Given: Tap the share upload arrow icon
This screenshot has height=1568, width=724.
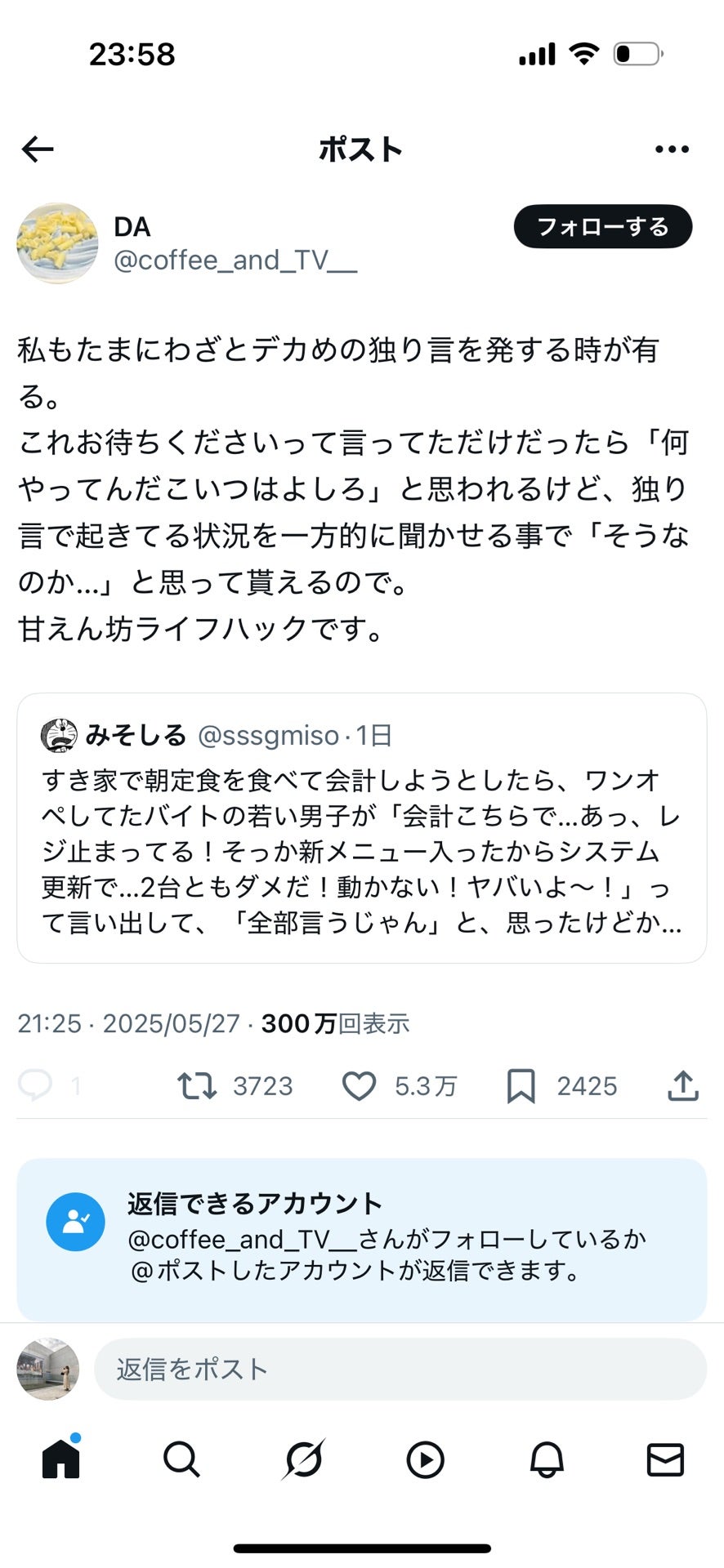Looking at the screenshot, I should point(683,1086).
